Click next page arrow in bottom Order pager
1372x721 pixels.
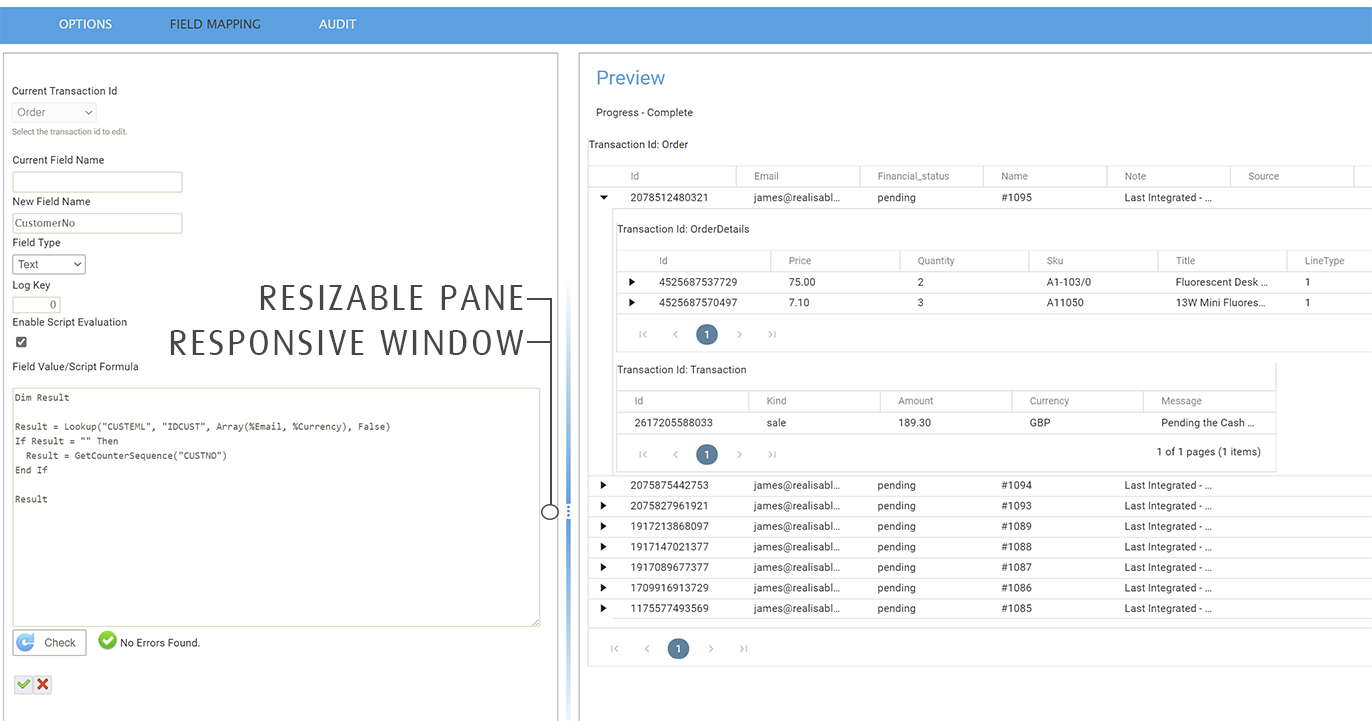(x=711, y=649)
